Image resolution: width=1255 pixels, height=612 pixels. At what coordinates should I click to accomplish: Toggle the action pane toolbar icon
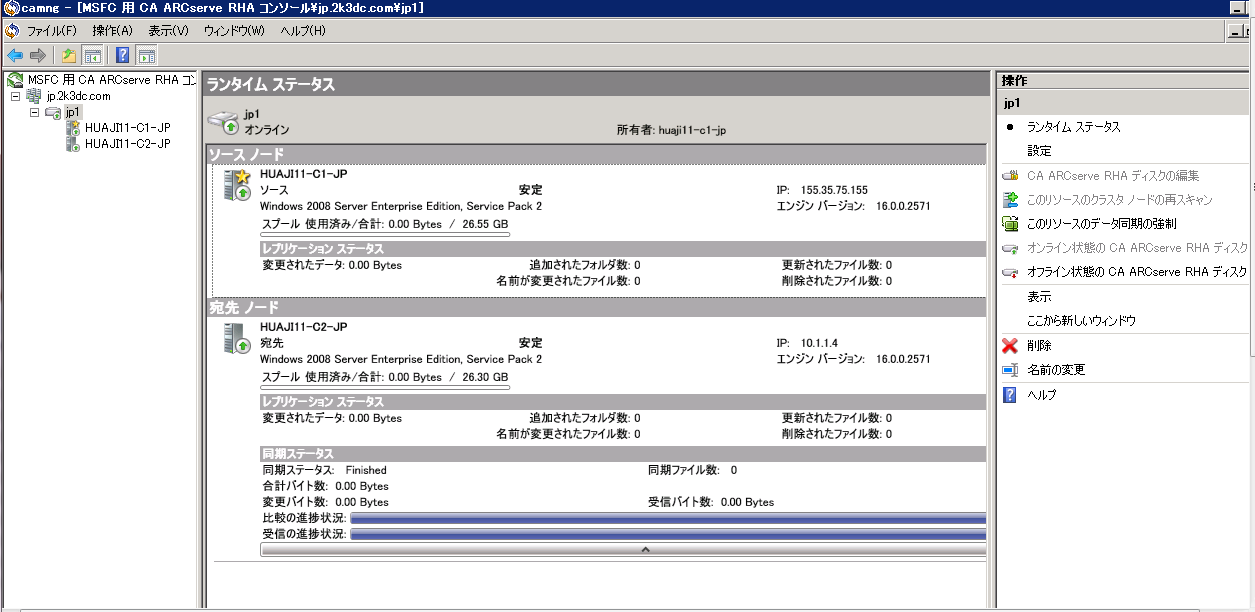146,55
